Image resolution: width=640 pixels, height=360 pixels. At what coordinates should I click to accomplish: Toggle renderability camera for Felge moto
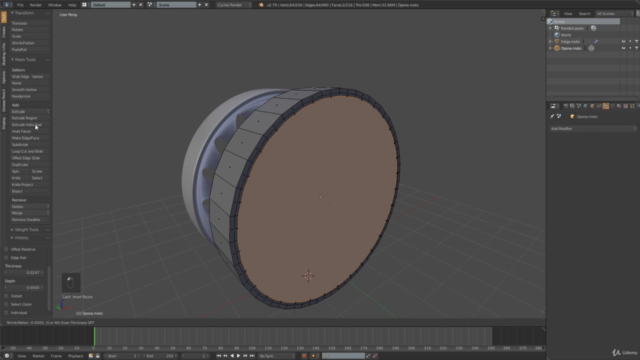637,42
